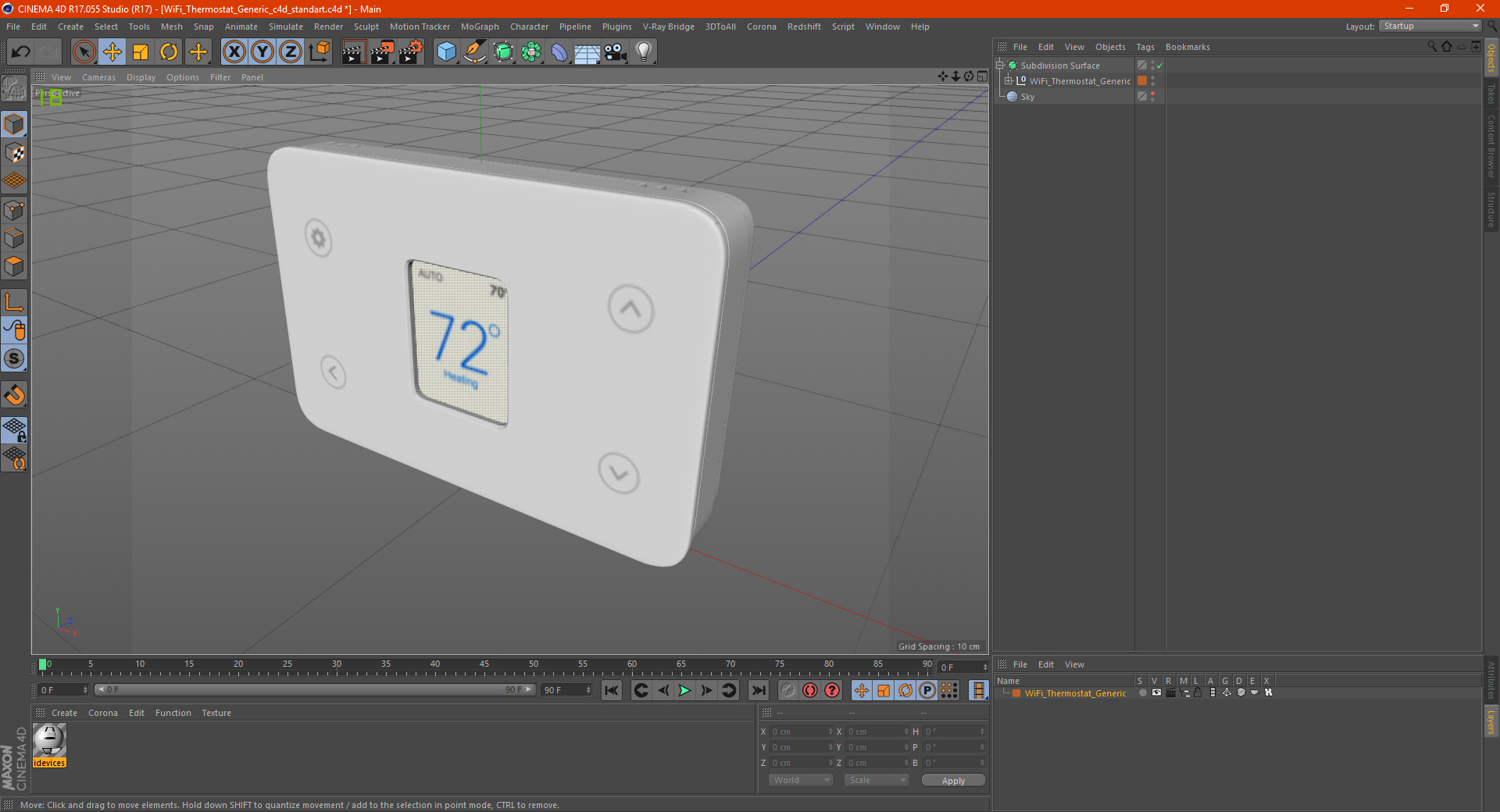Screen dimensions: 1500x812
Task: Open the MoGraph menu
Action: 480,27
